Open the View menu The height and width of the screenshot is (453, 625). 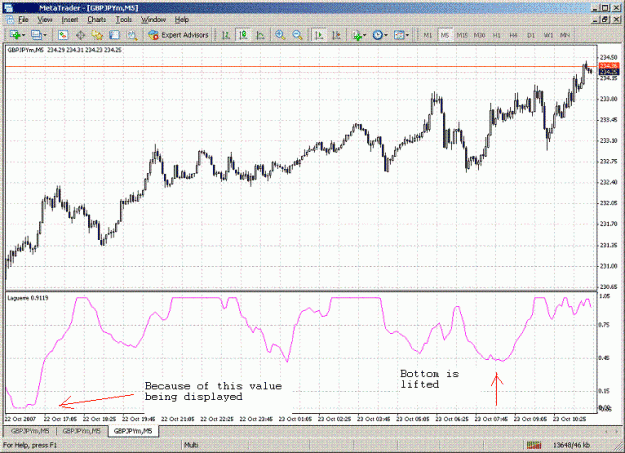tap(45, 20)
